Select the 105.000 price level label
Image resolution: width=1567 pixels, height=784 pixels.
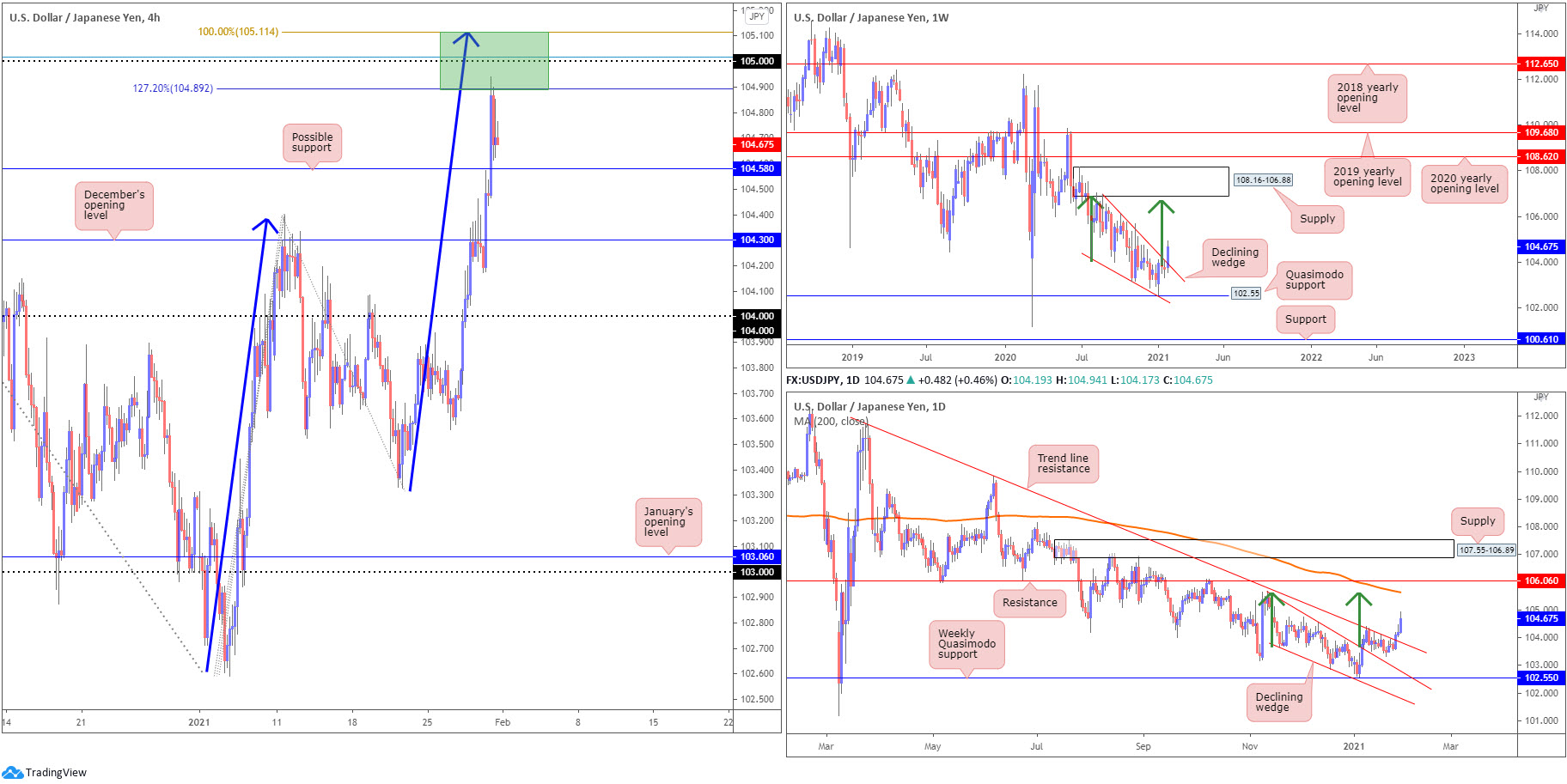757,61
